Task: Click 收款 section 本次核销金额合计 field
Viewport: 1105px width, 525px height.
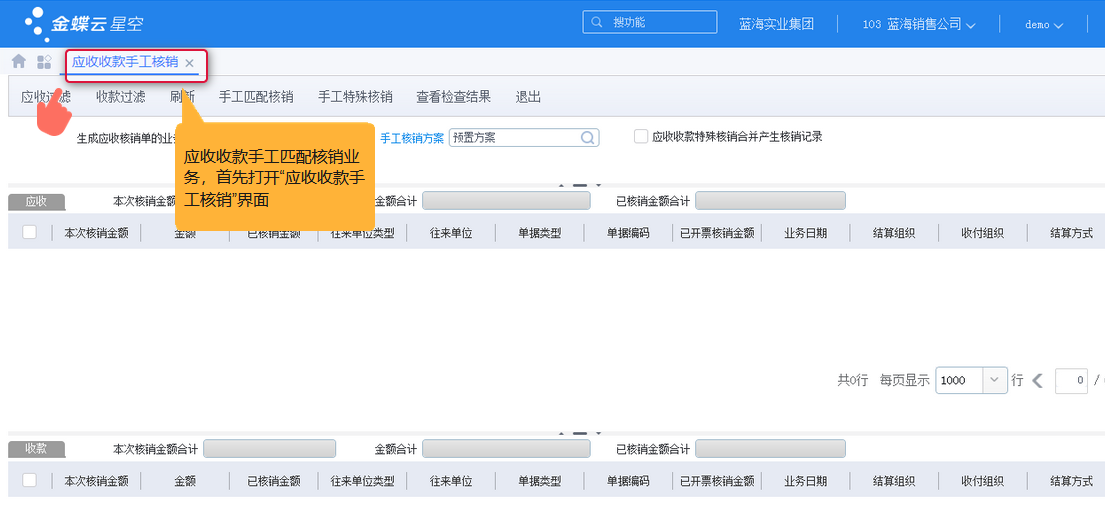Action: point(269,449)
